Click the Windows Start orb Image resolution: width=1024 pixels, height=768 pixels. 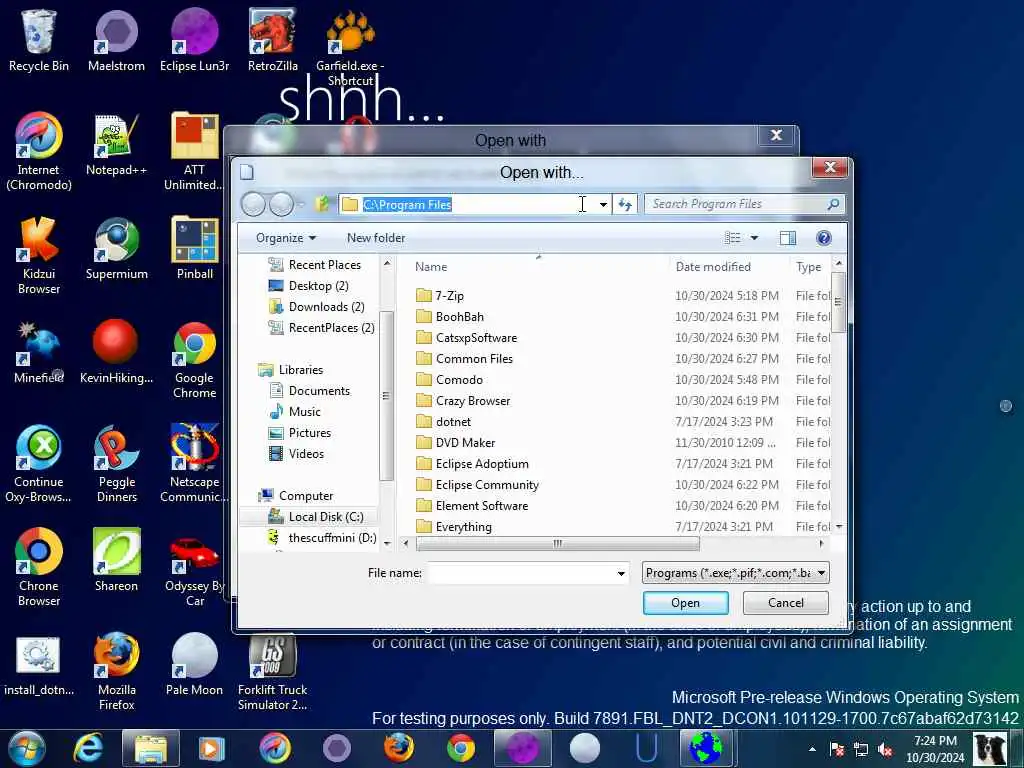point(27,748)
